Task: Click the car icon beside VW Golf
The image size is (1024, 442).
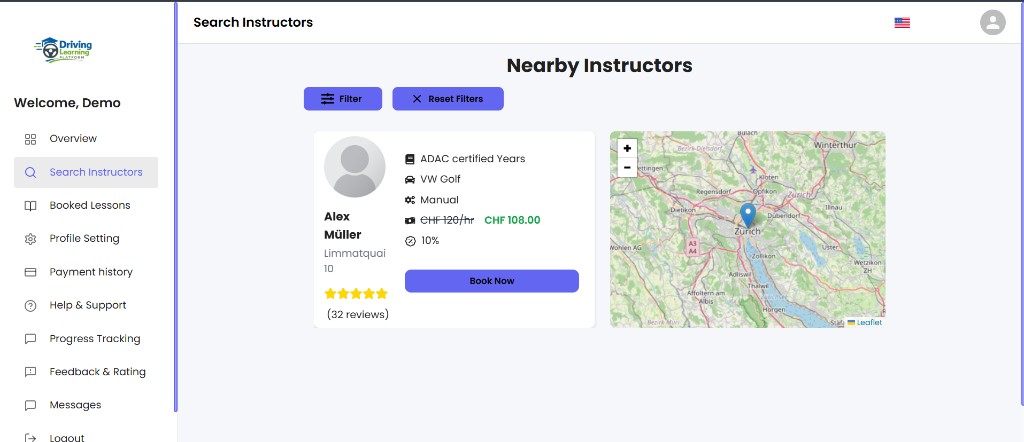Action: pos(409,180)
